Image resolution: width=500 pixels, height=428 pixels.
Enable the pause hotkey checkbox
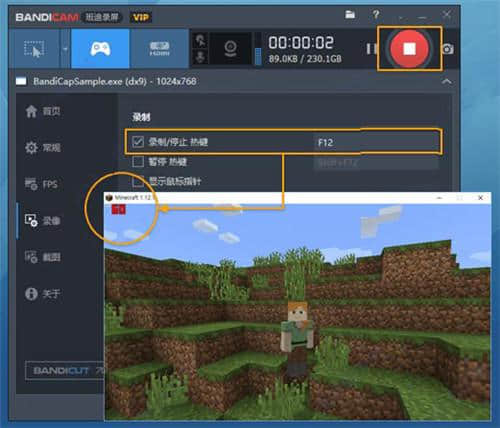pyautogui.click(x=138, y=162)
